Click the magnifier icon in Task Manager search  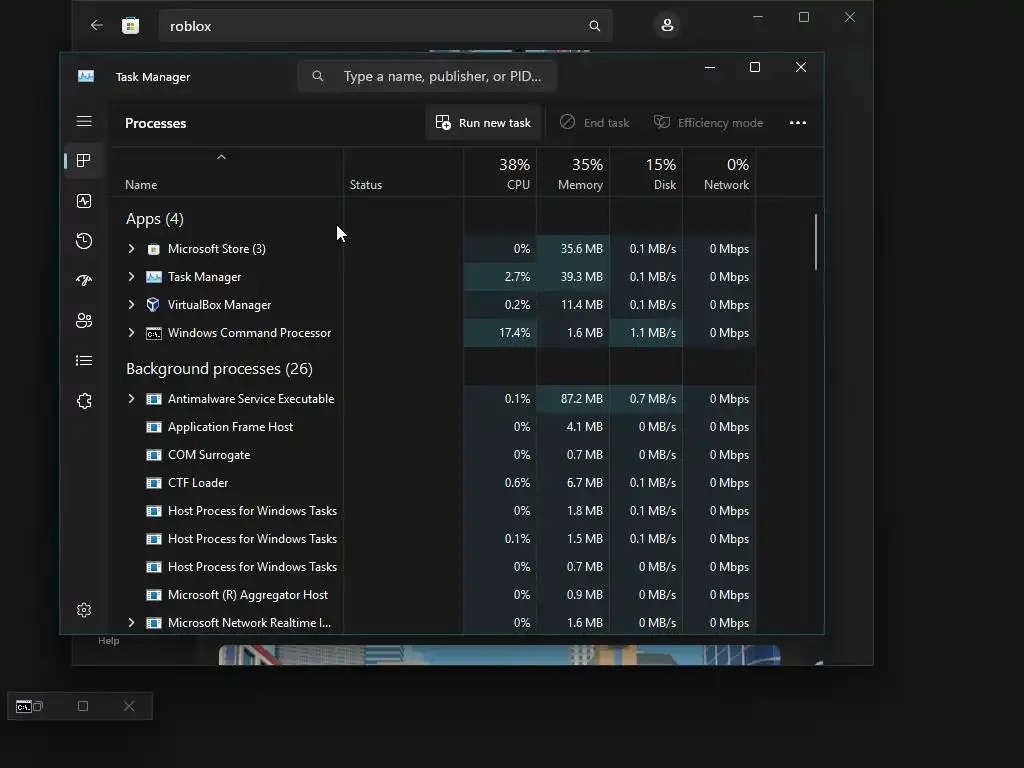(x=318, y=76)
